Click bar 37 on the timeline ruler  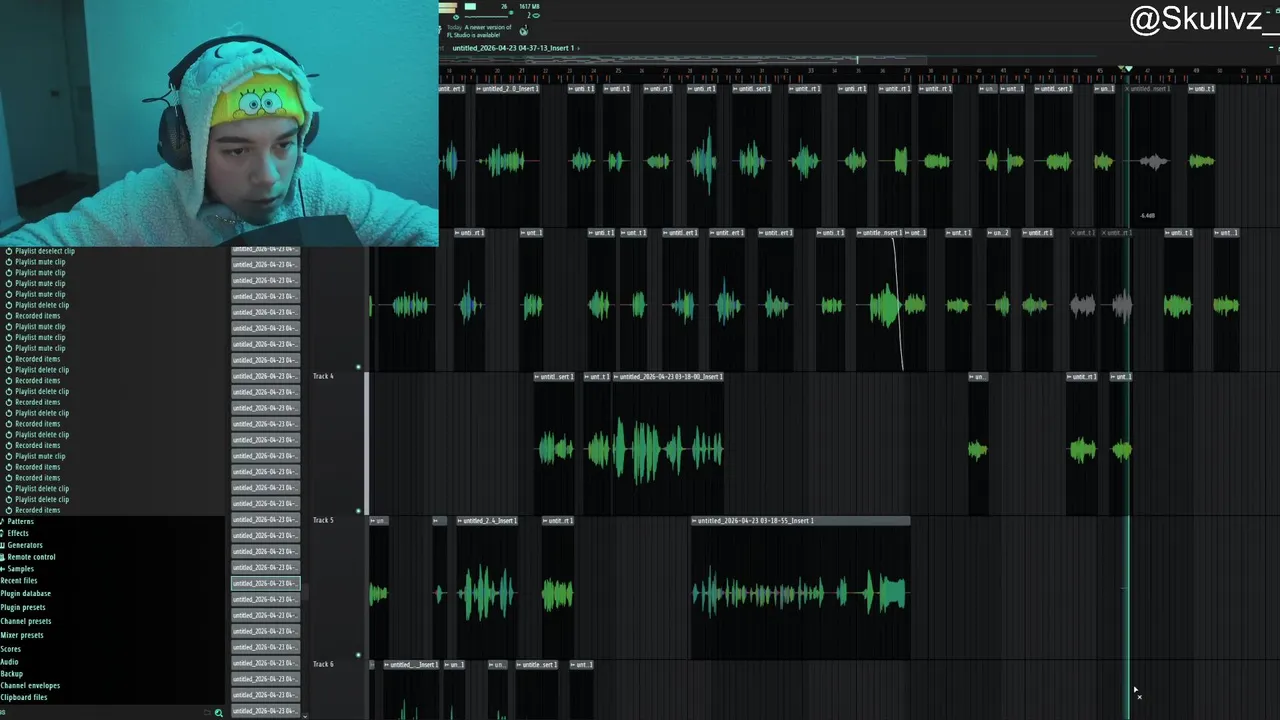point(908,71)
